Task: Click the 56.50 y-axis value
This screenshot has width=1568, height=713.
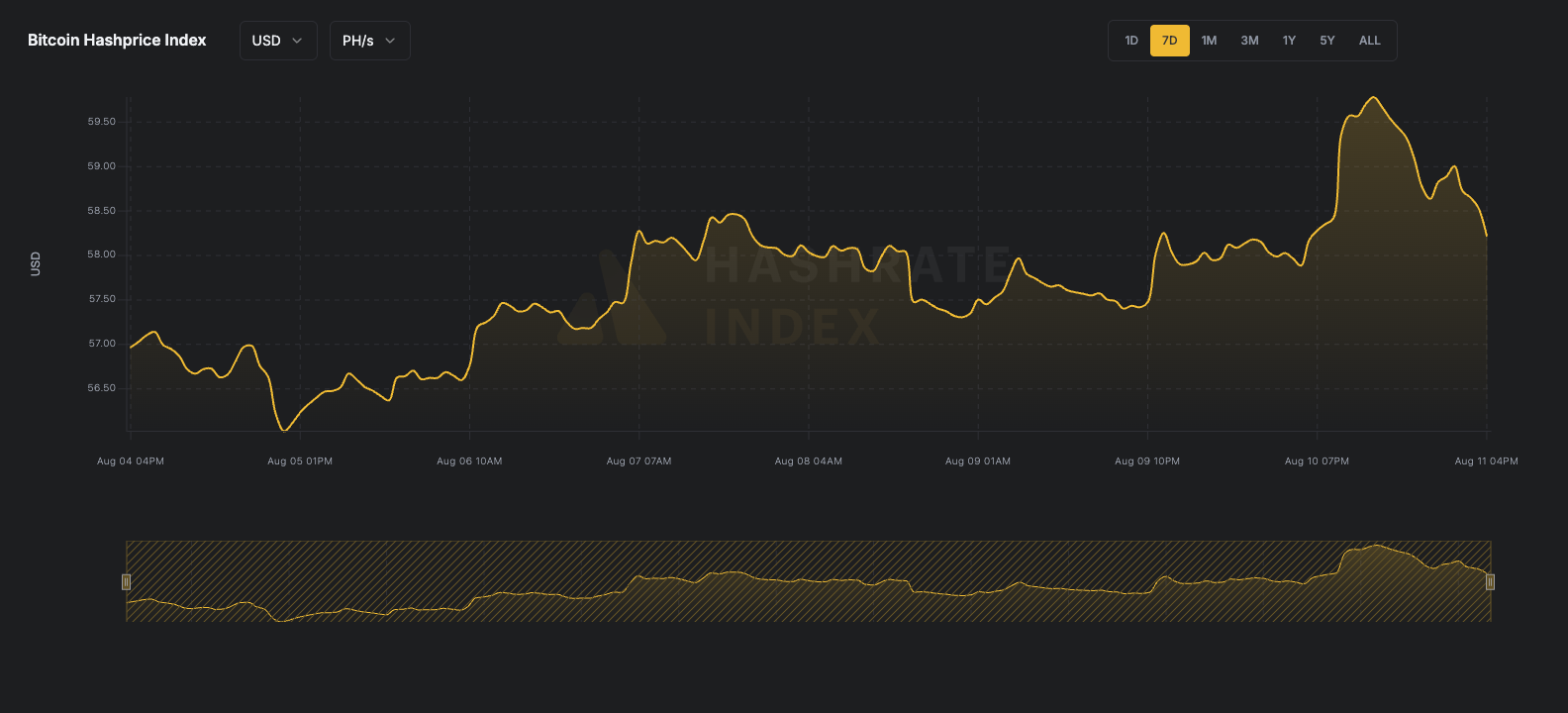Action: tap(102, 388)
